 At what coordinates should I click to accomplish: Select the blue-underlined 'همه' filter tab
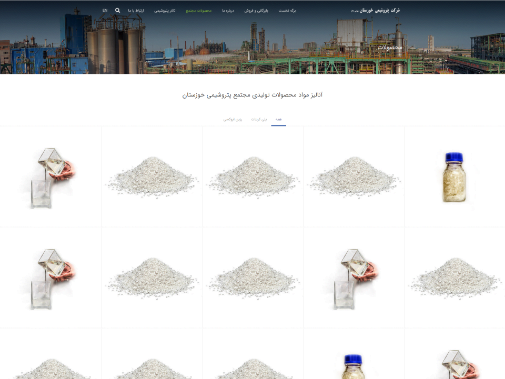pyautogui.click(x=278, y=119)
